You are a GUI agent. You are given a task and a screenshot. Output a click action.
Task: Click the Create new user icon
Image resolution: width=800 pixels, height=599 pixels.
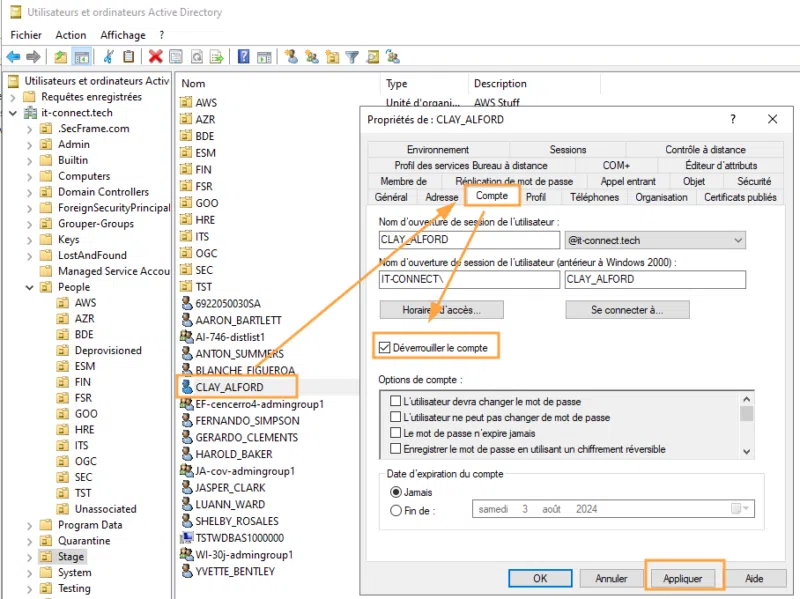[x=293, y=56]
